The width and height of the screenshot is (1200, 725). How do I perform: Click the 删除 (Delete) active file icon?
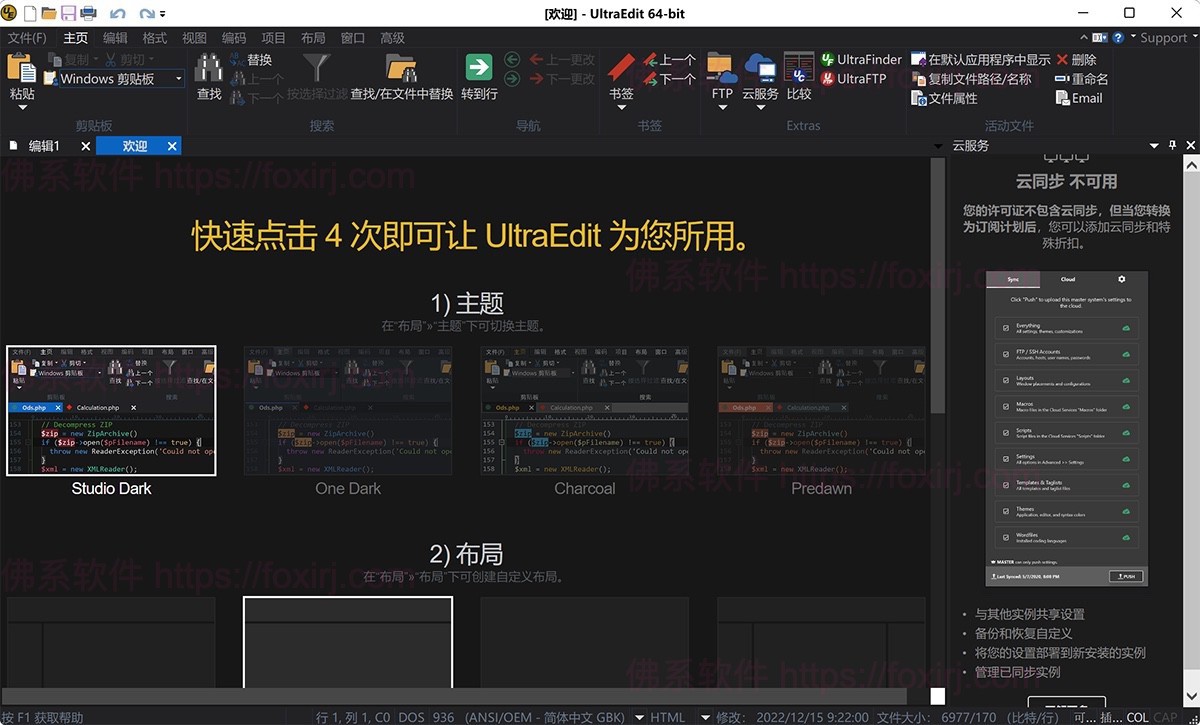click(x=1062, y=59)
